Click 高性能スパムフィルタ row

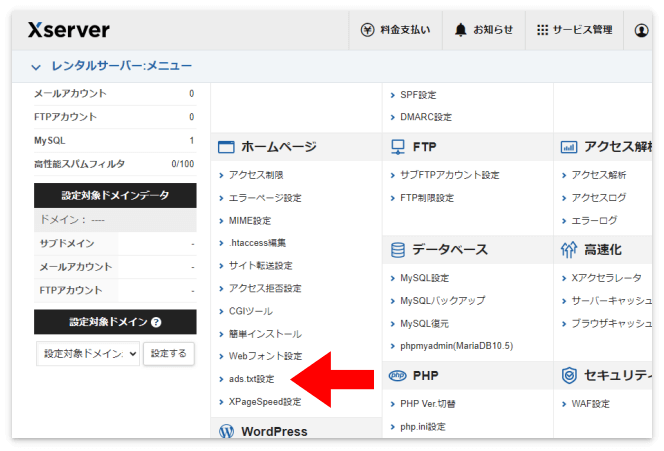(115, 164)
